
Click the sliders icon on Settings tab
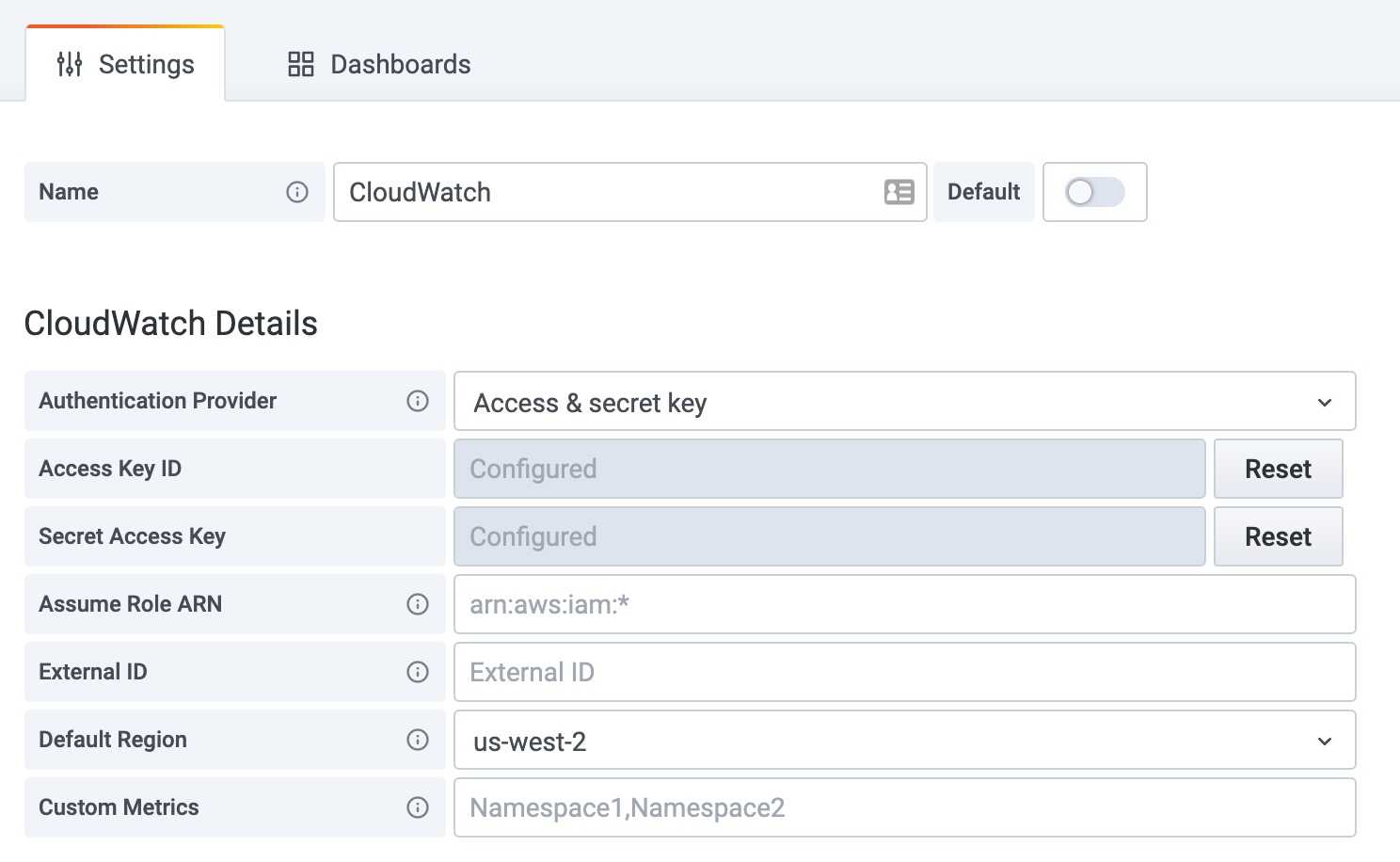tap(70, 64)
